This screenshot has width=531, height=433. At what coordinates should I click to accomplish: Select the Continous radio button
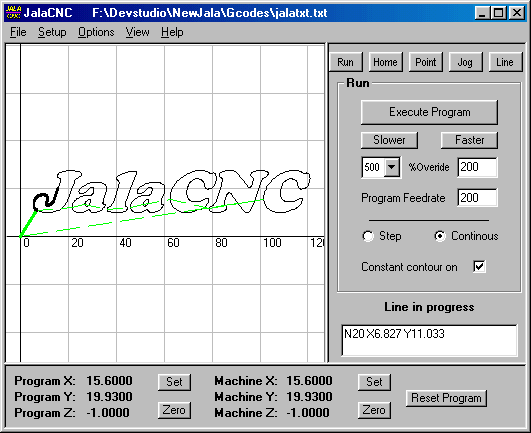point(440,236)
